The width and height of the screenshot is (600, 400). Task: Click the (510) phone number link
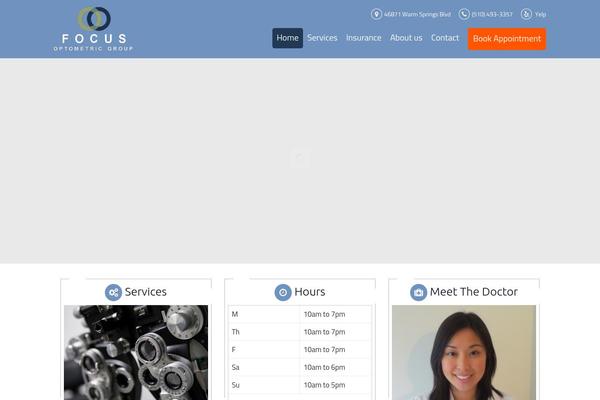point(492,15)
